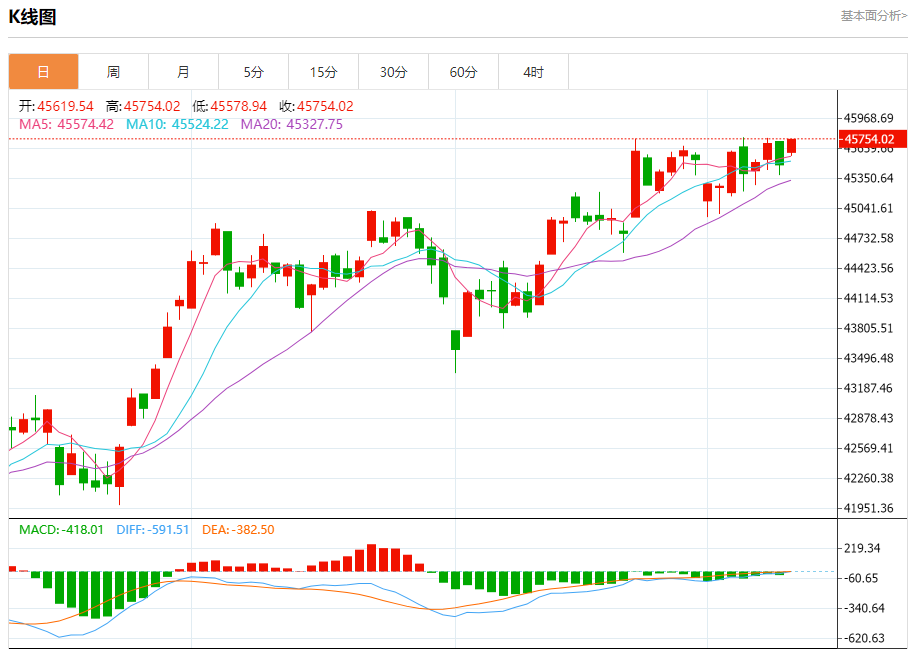Click the 42878.43 price axis label

click(869, 418)
